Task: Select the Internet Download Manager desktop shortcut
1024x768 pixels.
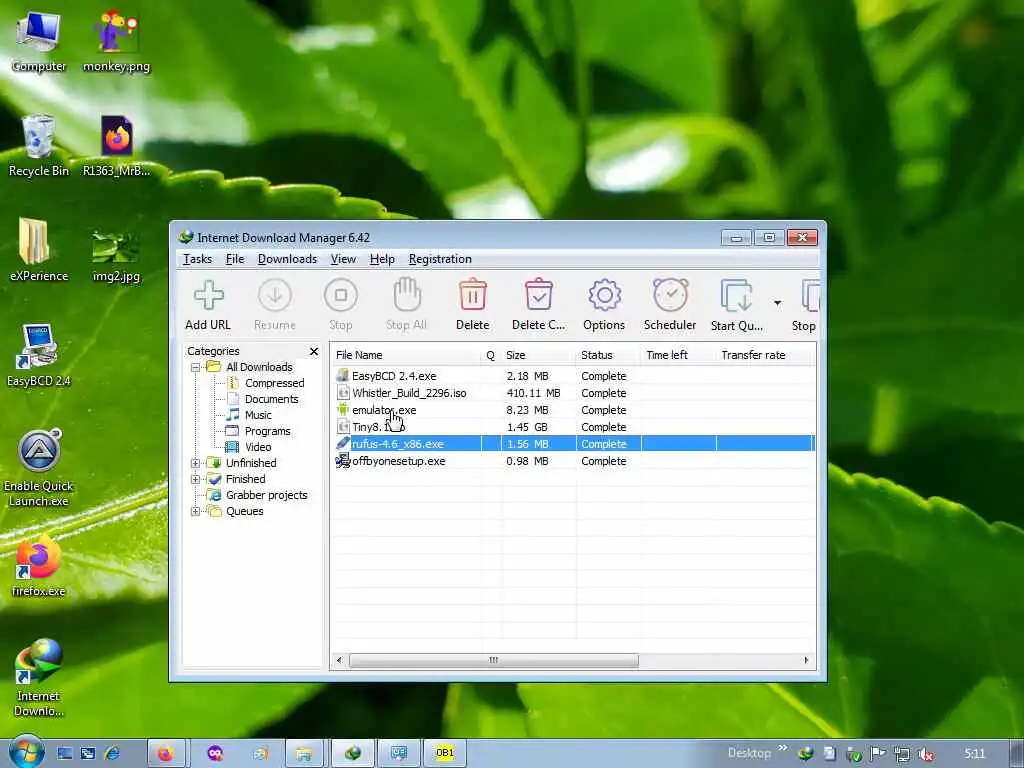Action: click(39, 677)
